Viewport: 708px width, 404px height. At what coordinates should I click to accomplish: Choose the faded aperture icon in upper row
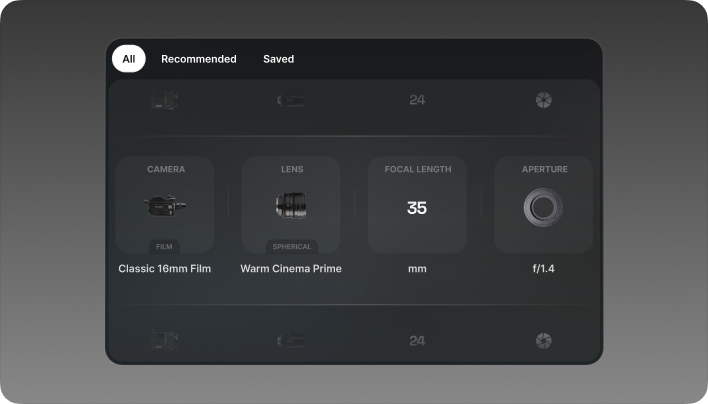[543, 100]
